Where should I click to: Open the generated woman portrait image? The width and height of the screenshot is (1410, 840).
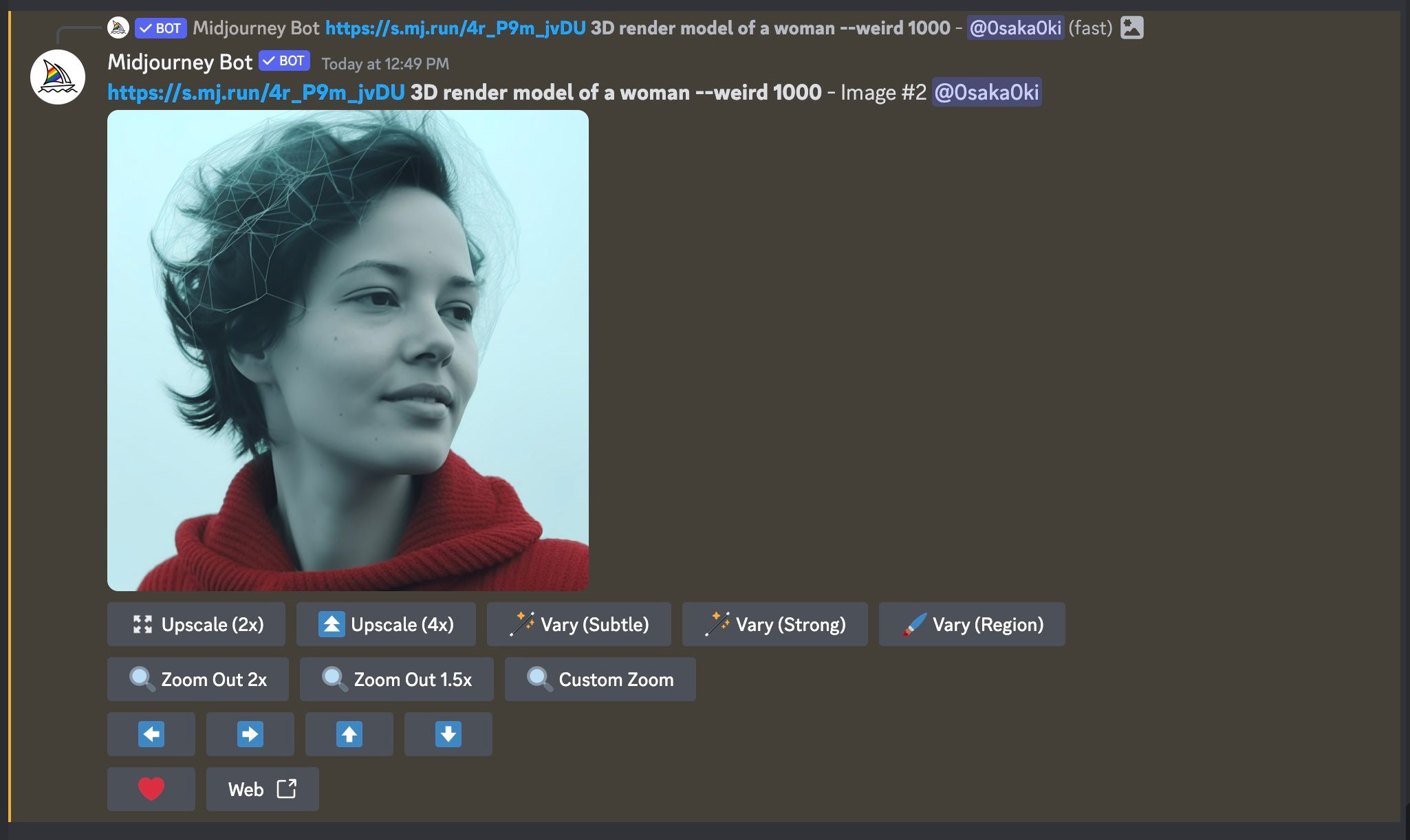(347, 351)
